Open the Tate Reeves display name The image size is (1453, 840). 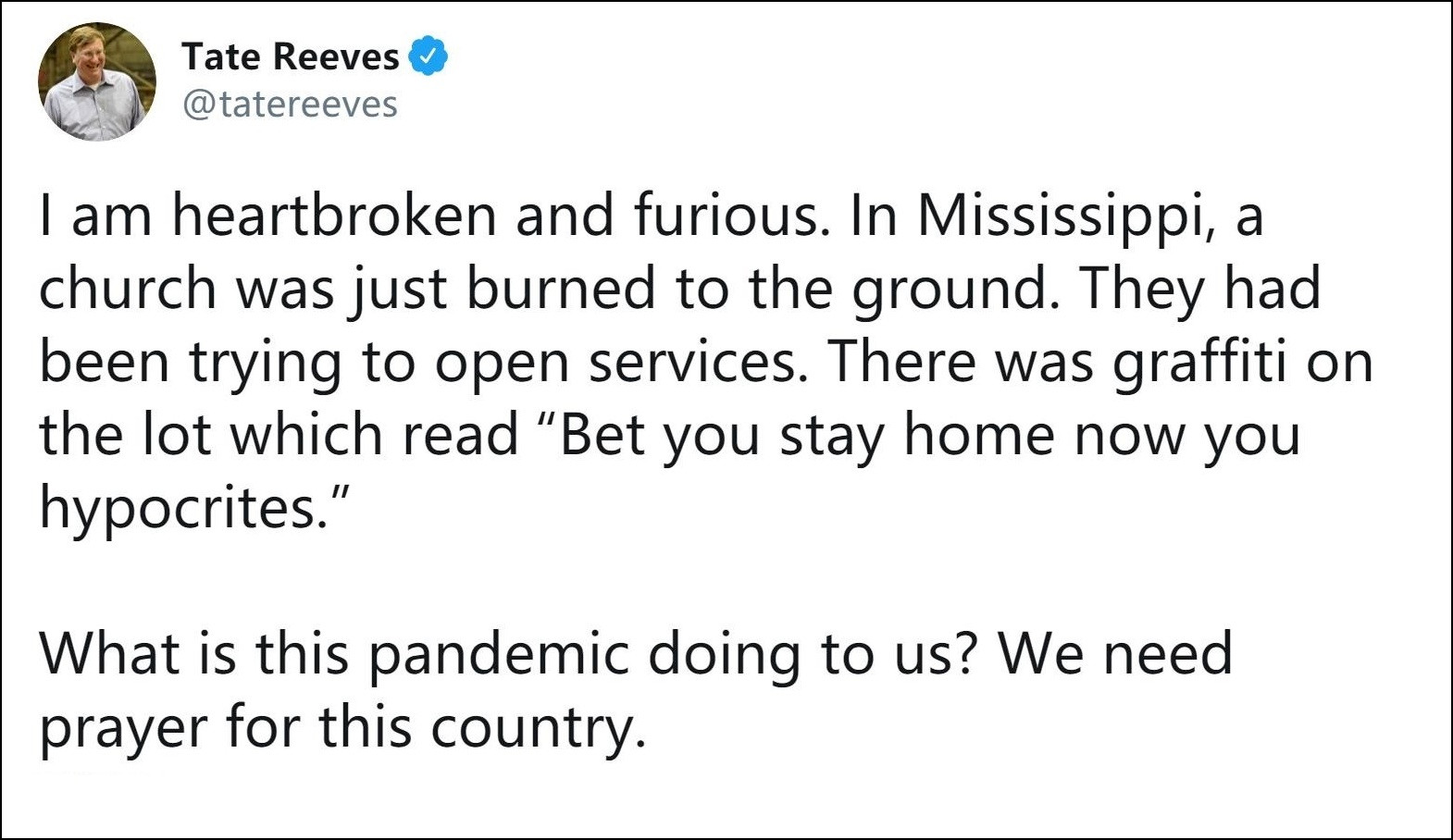(290, 57)
